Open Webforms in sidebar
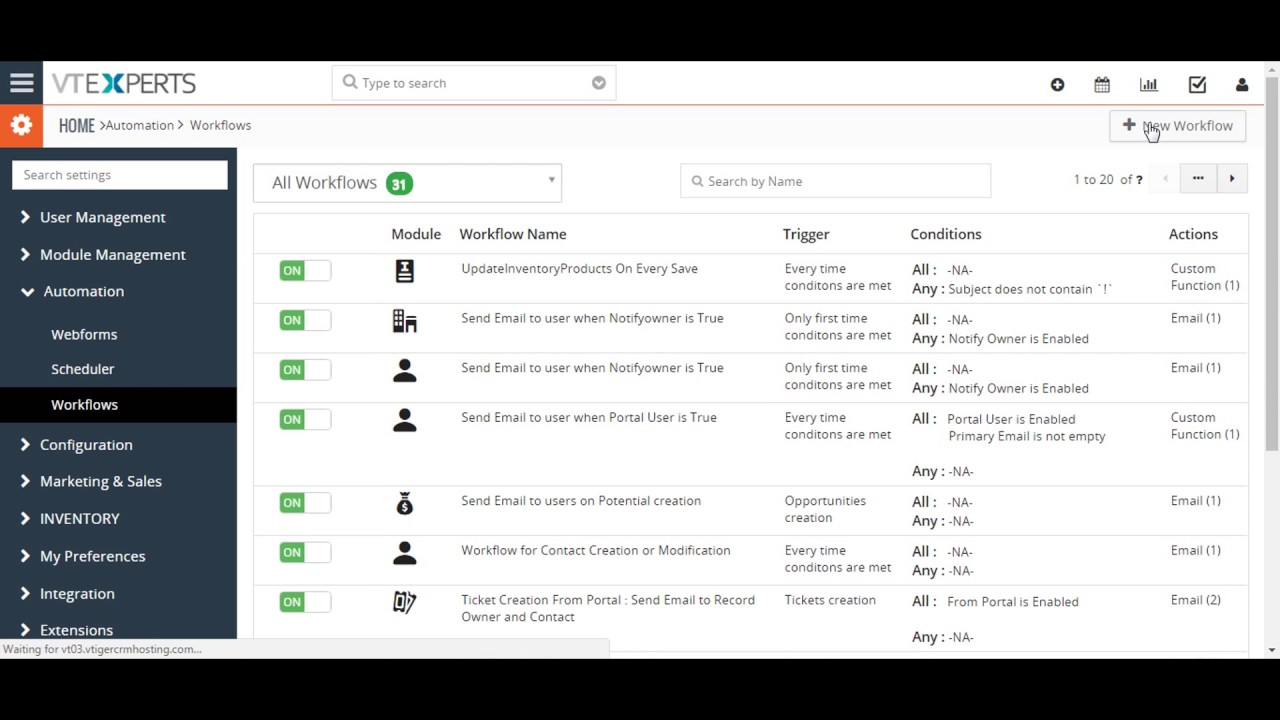 point(84,335)
